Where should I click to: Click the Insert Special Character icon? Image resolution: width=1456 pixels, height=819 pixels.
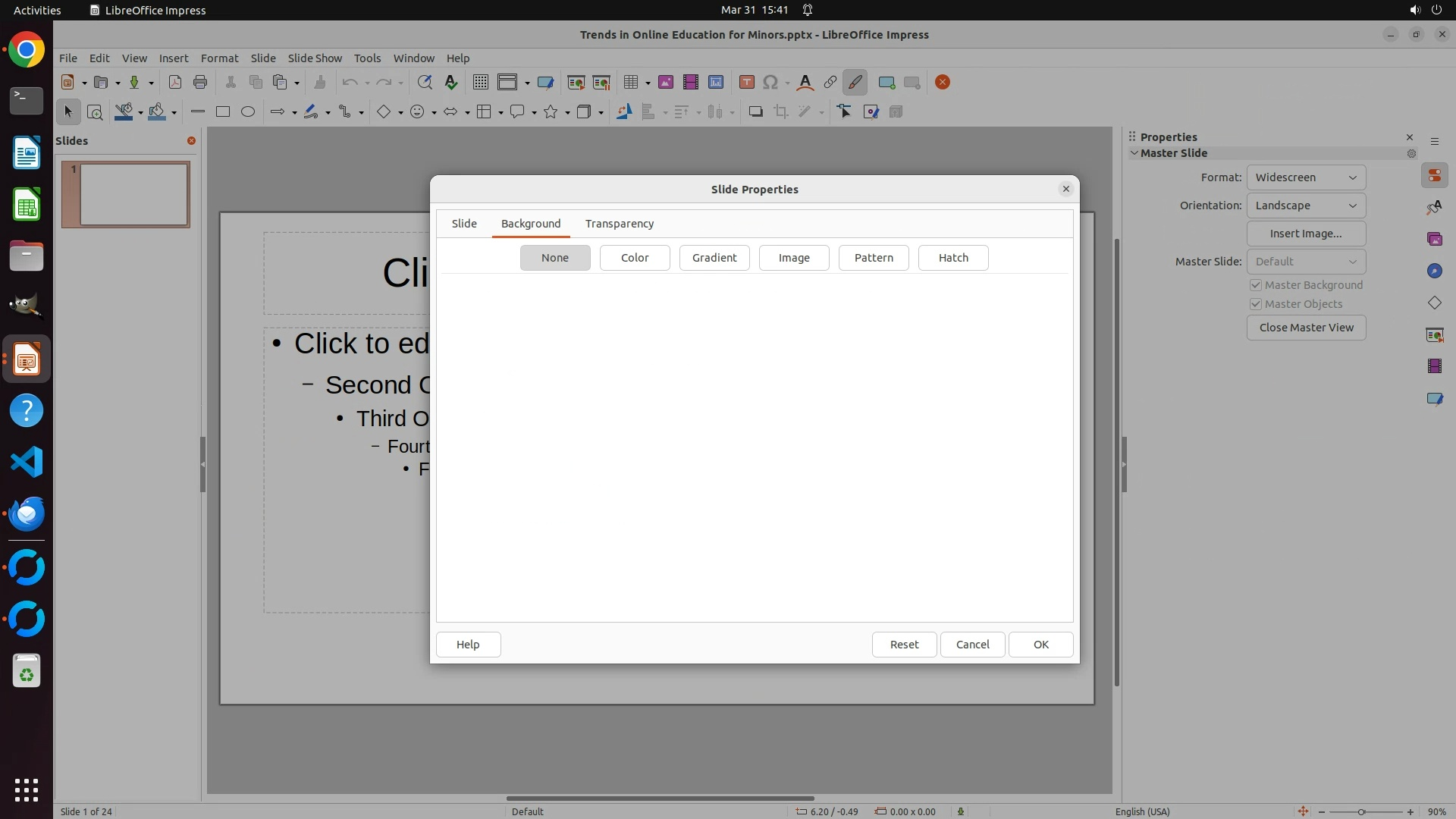pos(770,83)
